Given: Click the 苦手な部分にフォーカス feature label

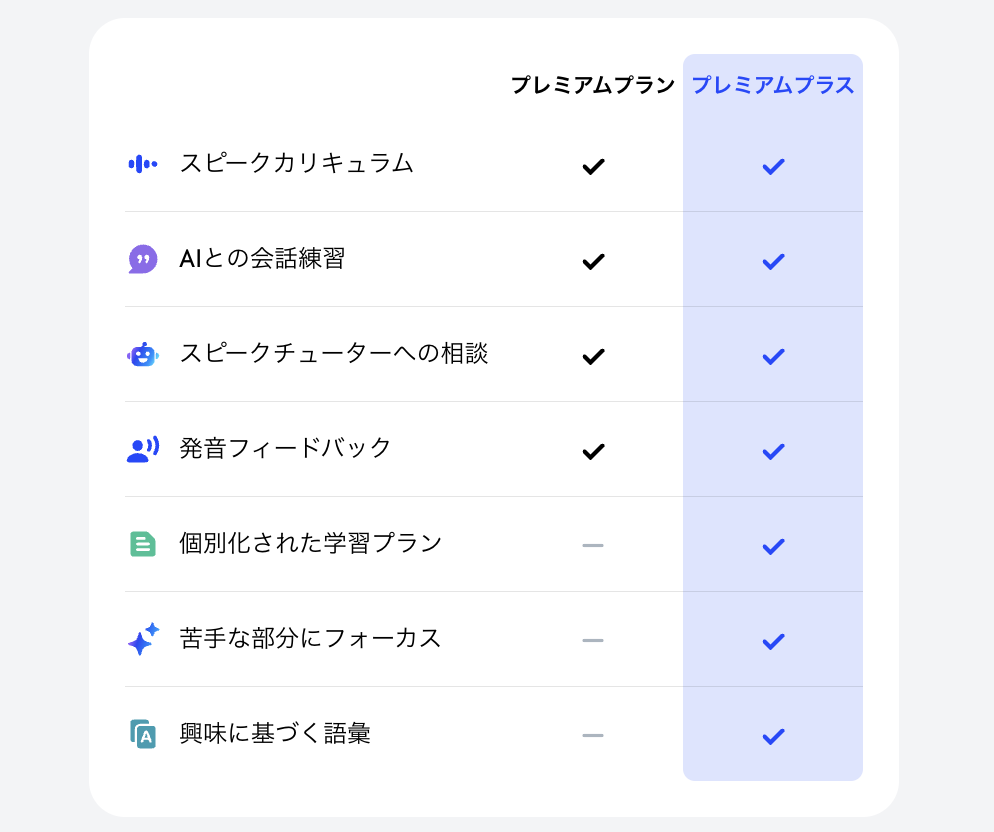Looking at the screenshot, I should (310, 638).
